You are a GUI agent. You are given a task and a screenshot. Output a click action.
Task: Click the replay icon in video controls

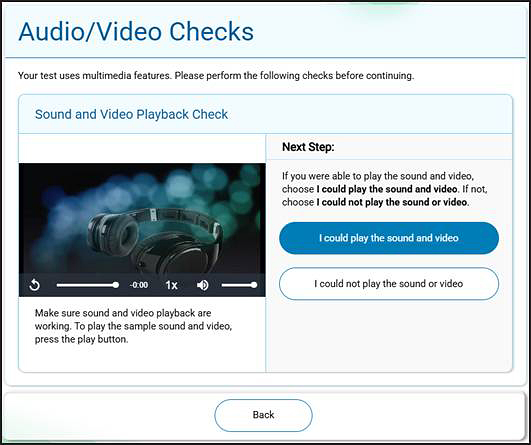click(x=34, y=285)
